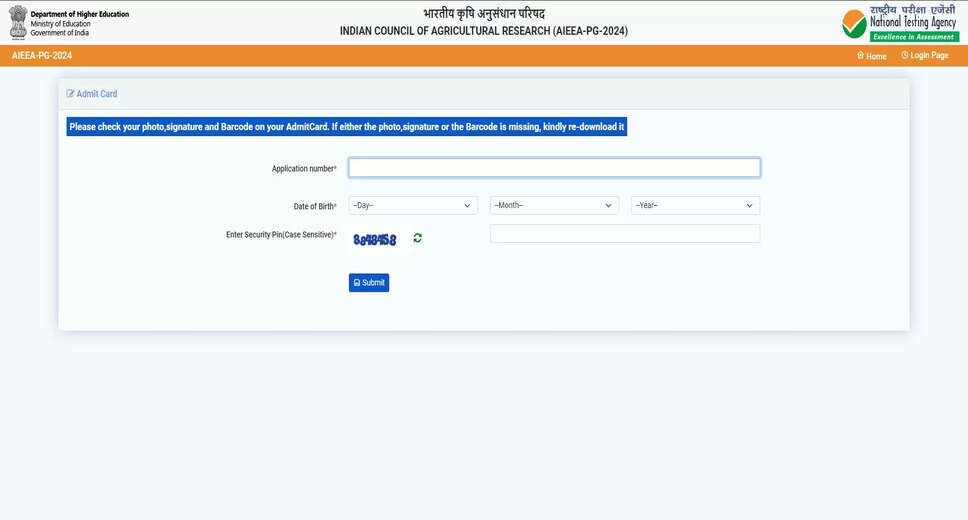Open the Day dropdown for Date of Birth

[412, 205]
